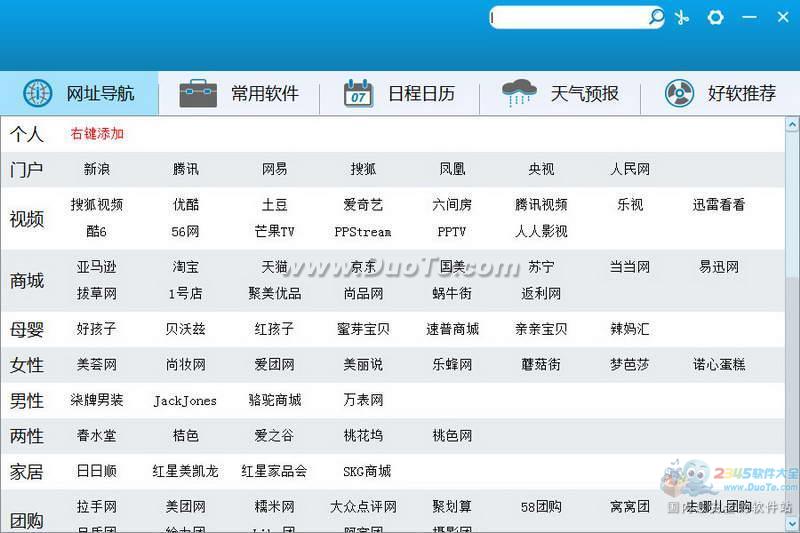
Task: Open the 央视 link
Action: point(541,169)
